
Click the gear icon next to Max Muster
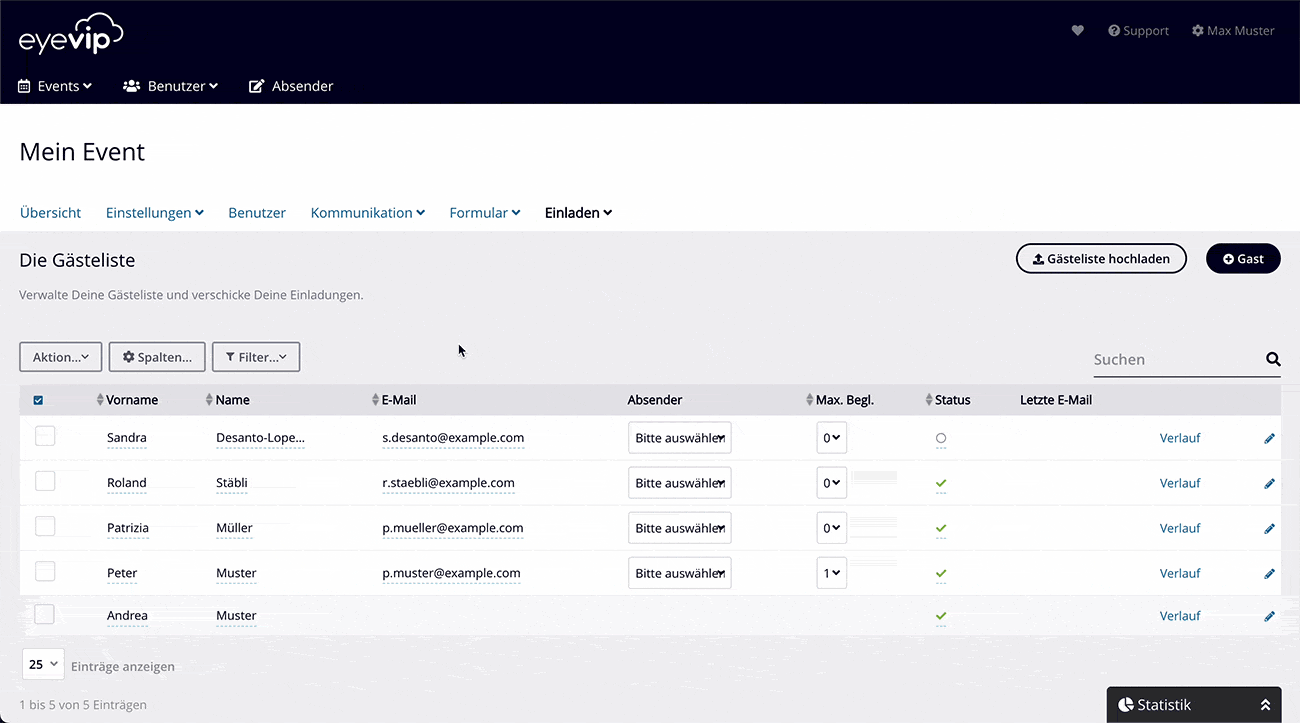click(1197, 30)
